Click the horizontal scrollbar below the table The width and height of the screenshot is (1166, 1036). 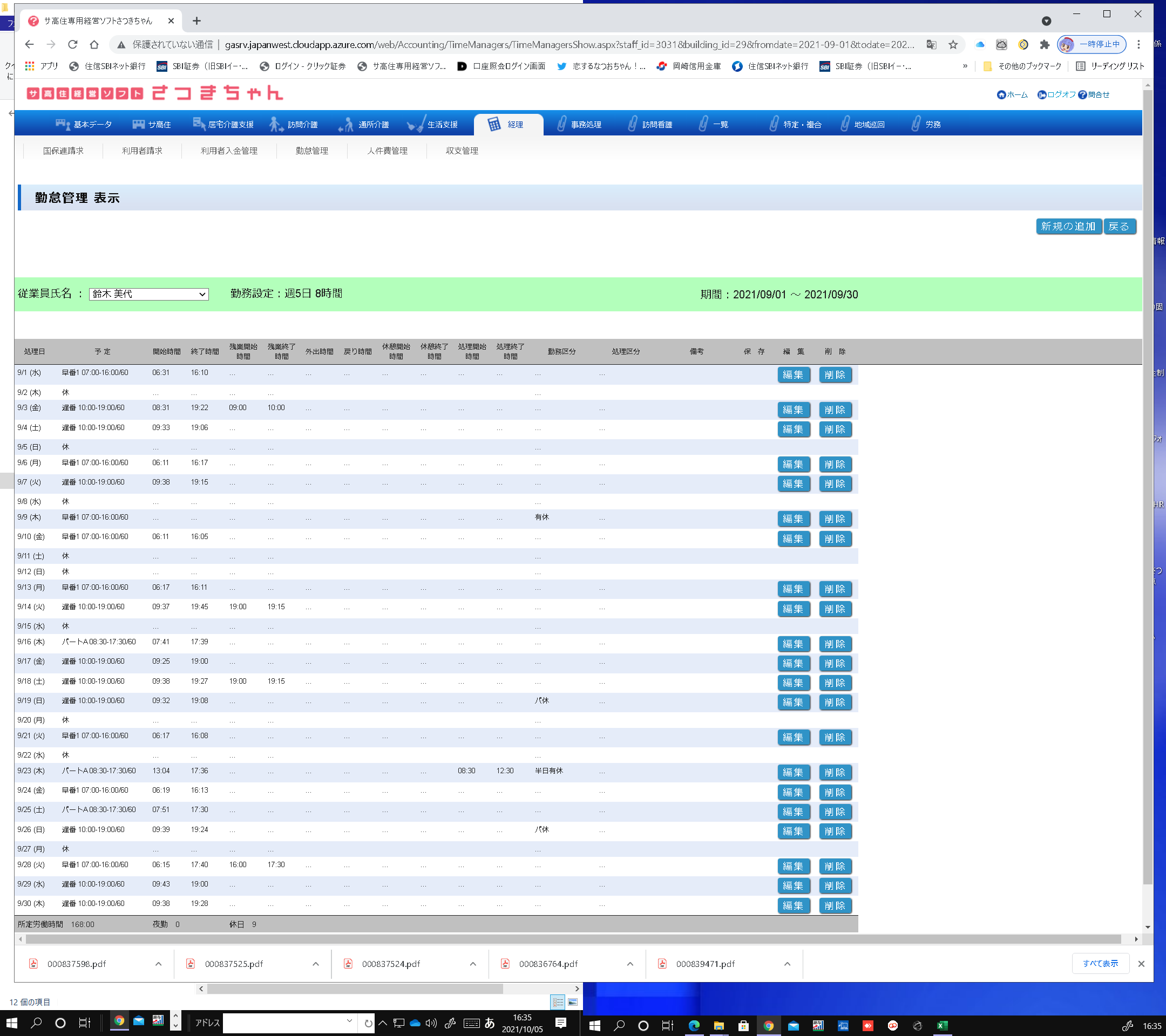coord(571,938)
